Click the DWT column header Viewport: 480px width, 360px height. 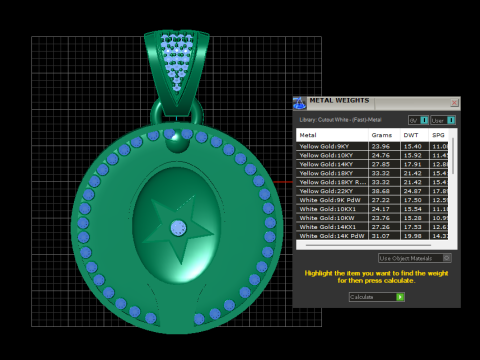click(x=414, y=135)
